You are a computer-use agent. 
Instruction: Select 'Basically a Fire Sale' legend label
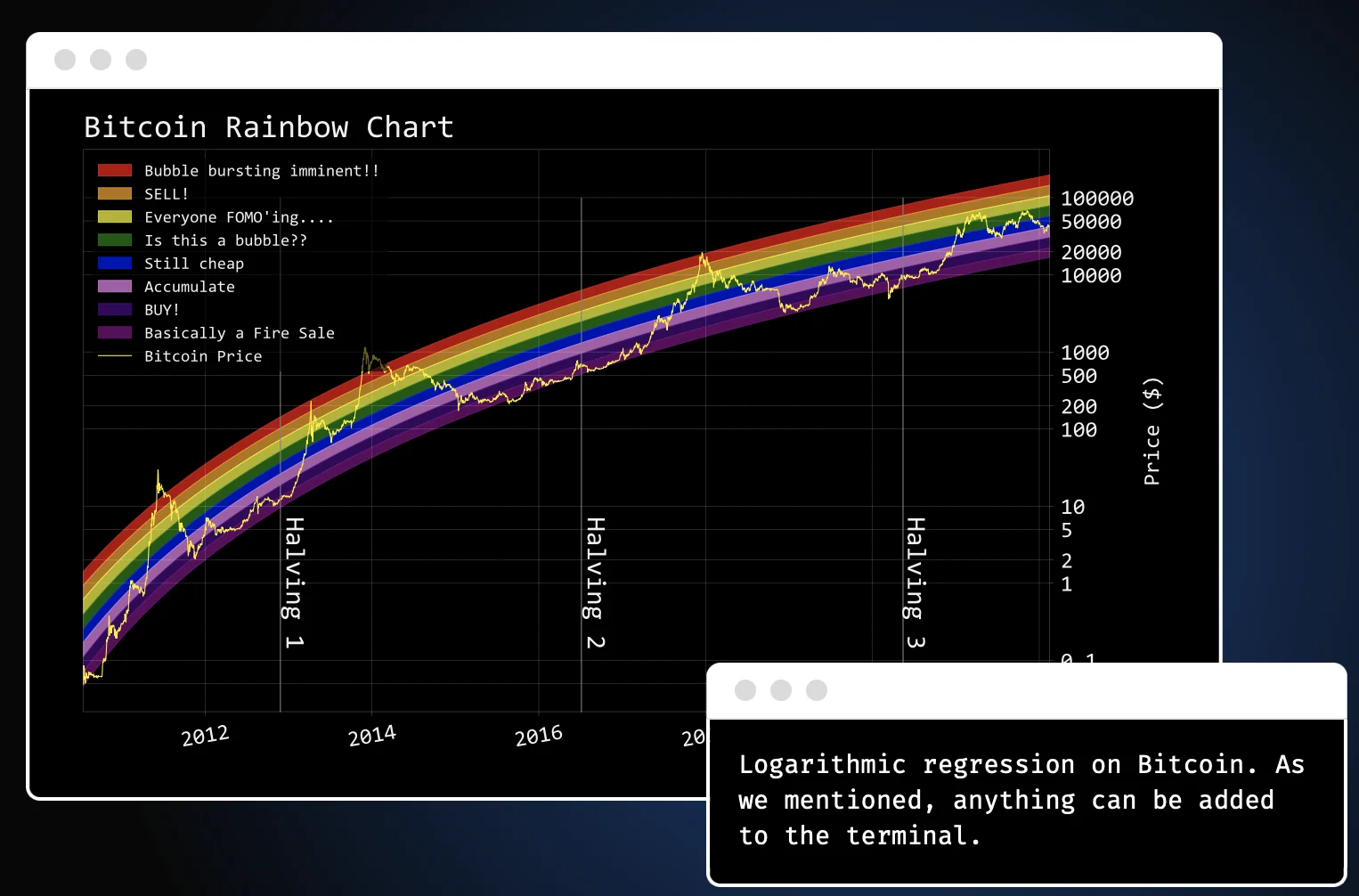240,332
